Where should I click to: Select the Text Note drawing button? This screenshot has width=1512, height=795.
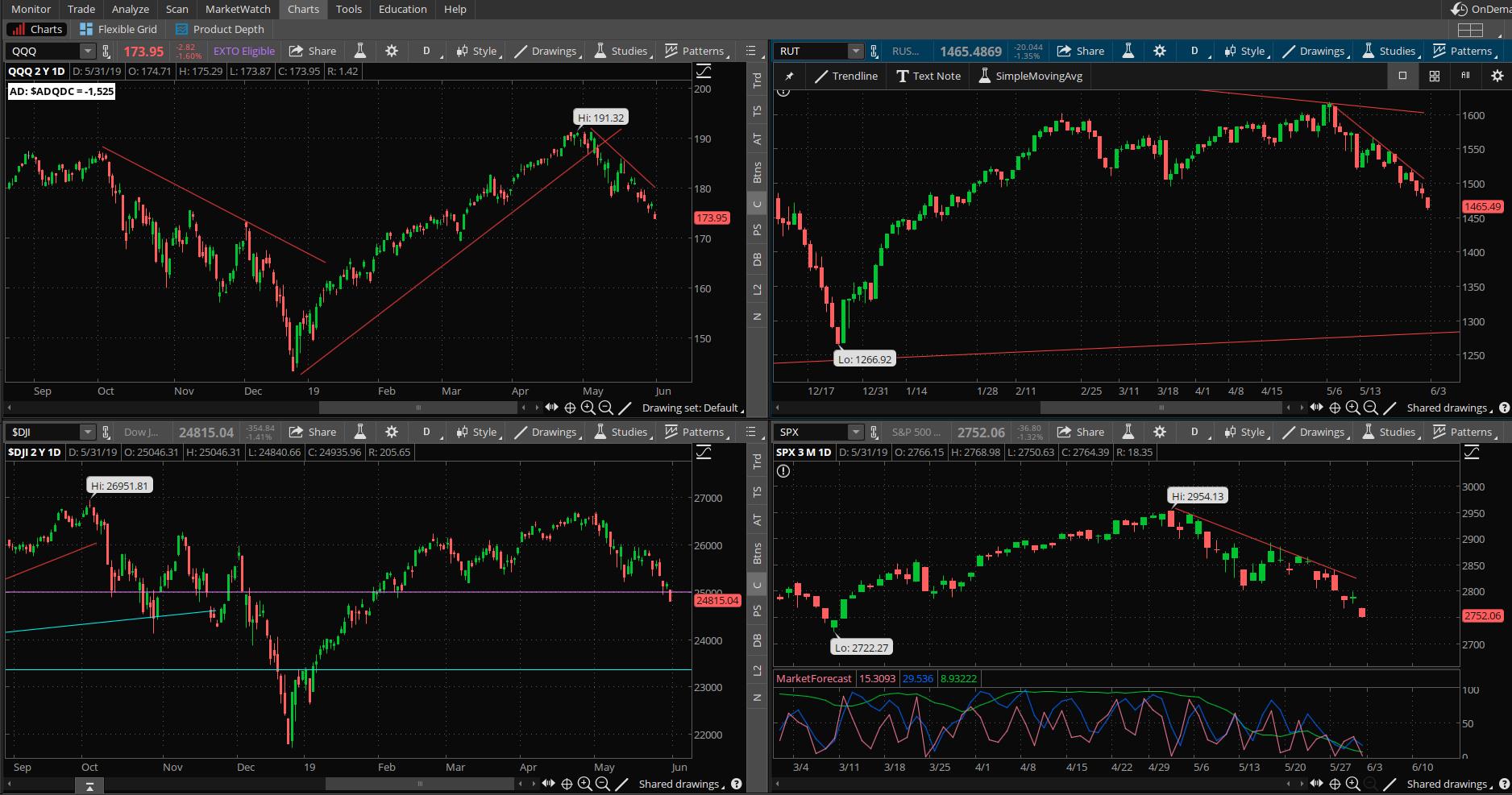928,76
